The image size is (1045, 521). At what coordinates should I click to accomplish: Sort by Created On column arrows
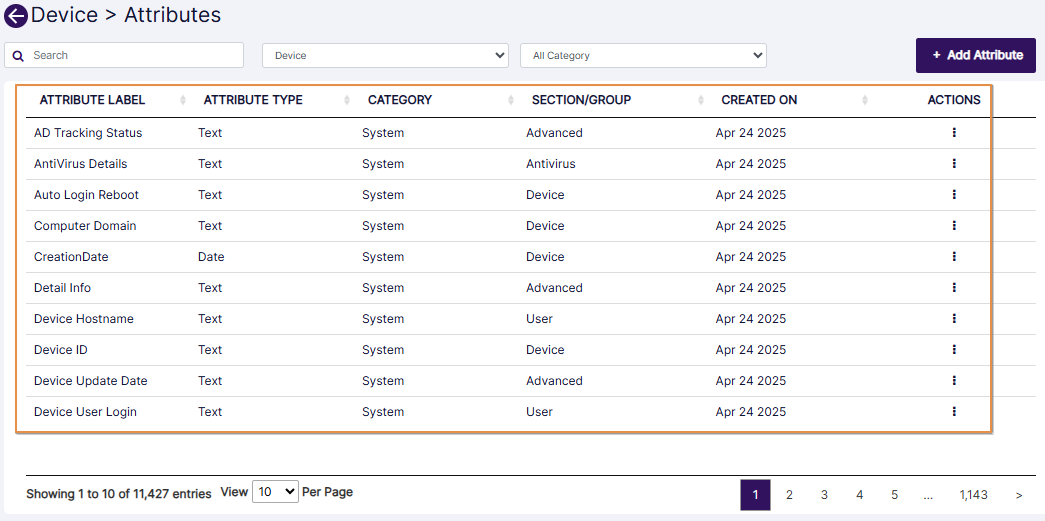(865, 100)
